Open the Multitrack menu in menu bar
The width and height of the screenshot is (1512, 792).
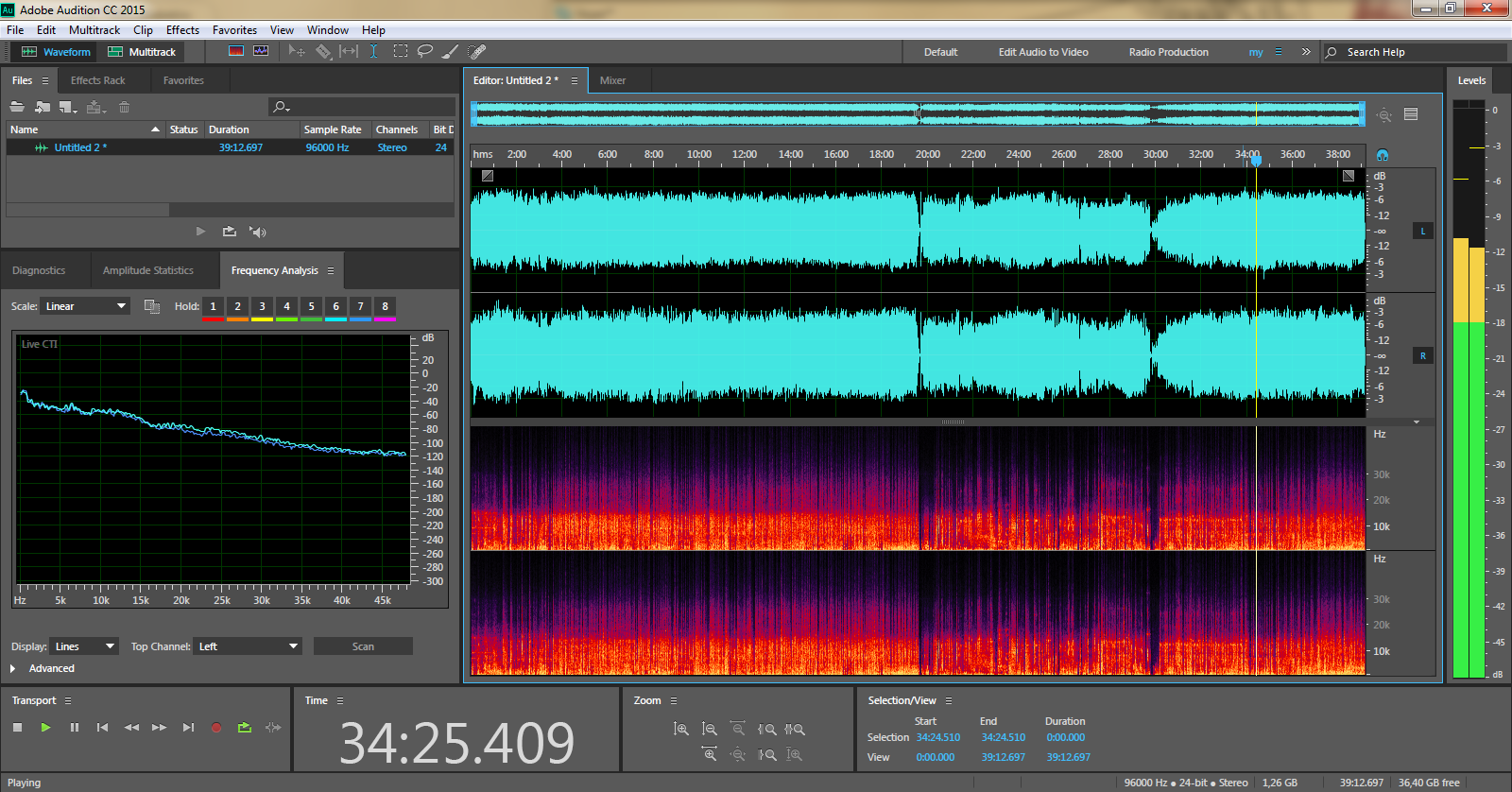94,30
